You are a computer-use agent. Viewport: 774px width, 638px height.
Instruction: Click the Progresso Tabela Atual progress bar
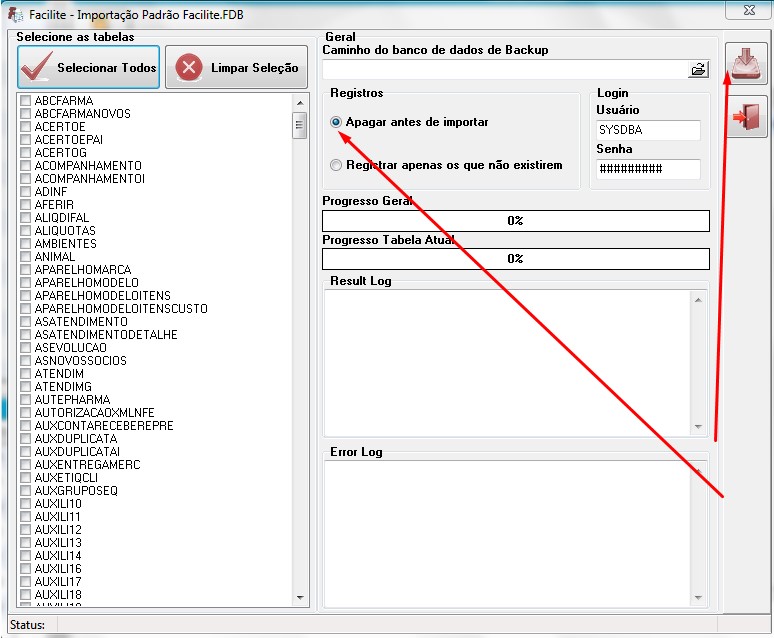click(516, 259)
